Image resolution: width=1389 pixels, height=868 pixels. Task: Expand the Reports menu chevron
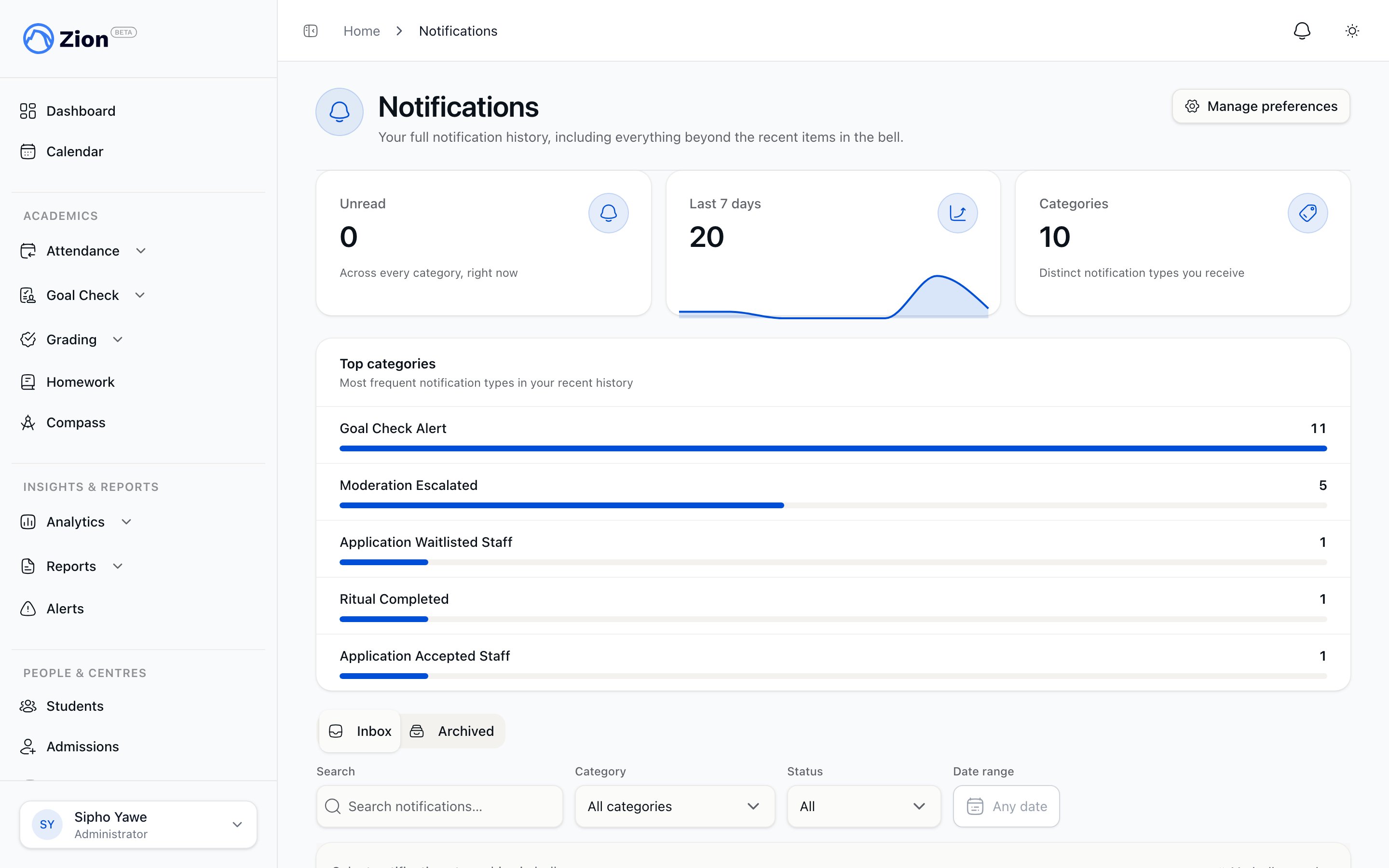(118, 566)
